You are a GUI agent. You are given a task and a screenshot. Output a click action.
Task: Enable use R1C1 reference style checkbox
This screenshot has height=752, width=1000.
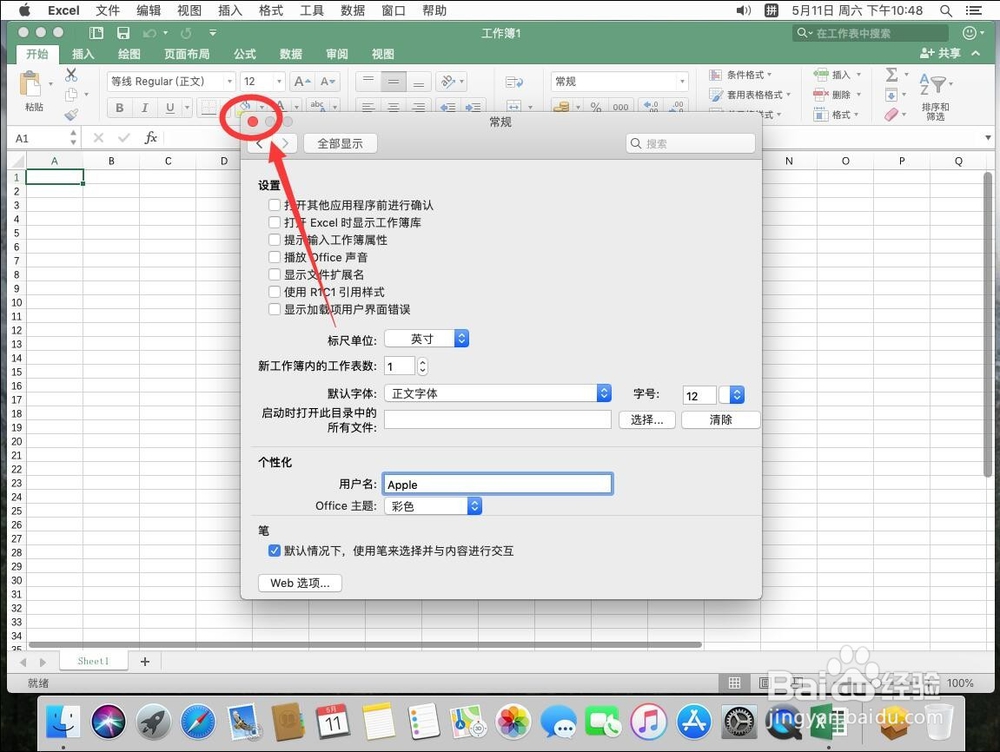click(x=274, y=291)
